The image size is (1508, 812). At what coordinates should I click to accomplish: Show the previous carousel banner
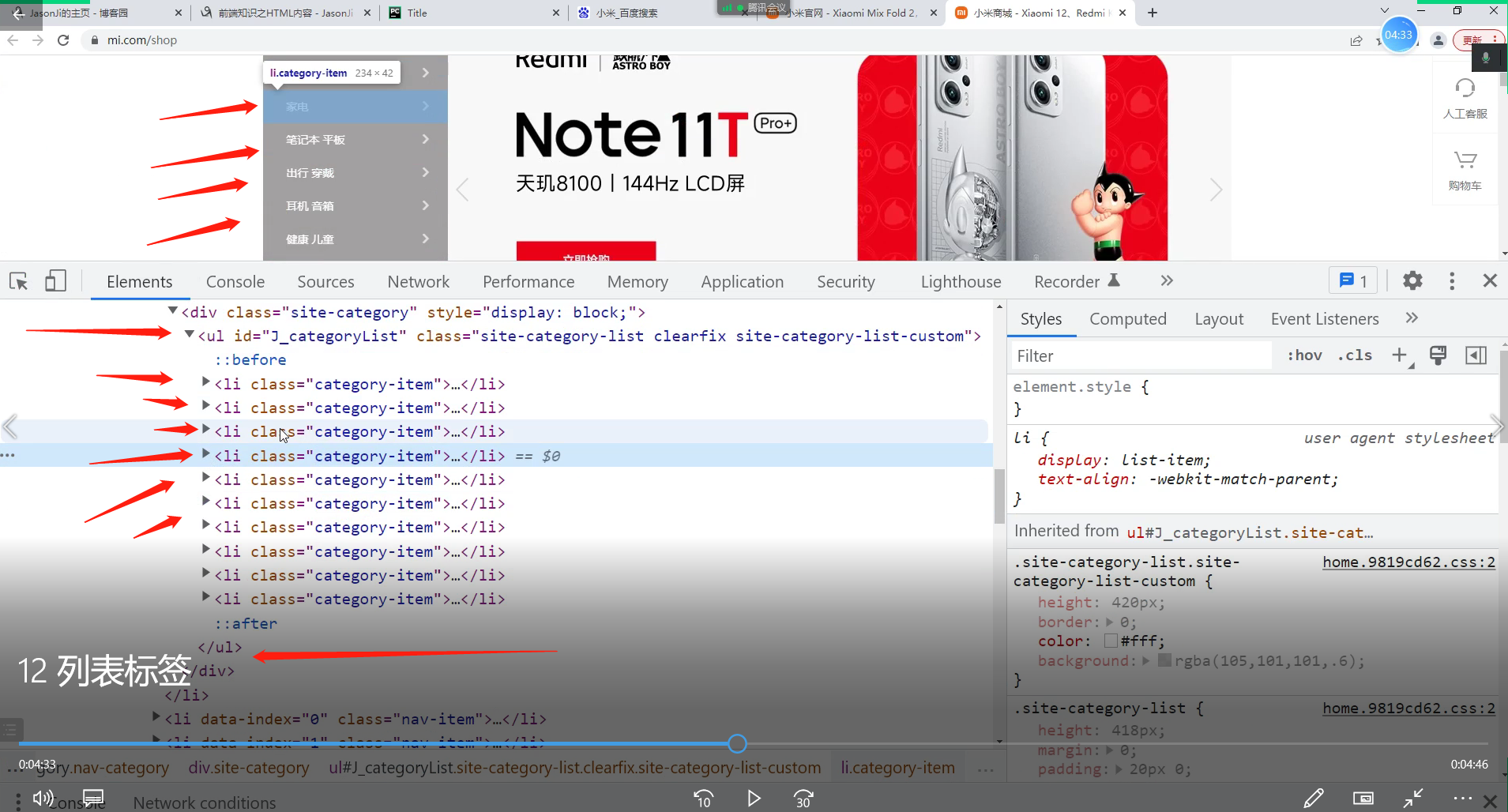pos(463,190)
